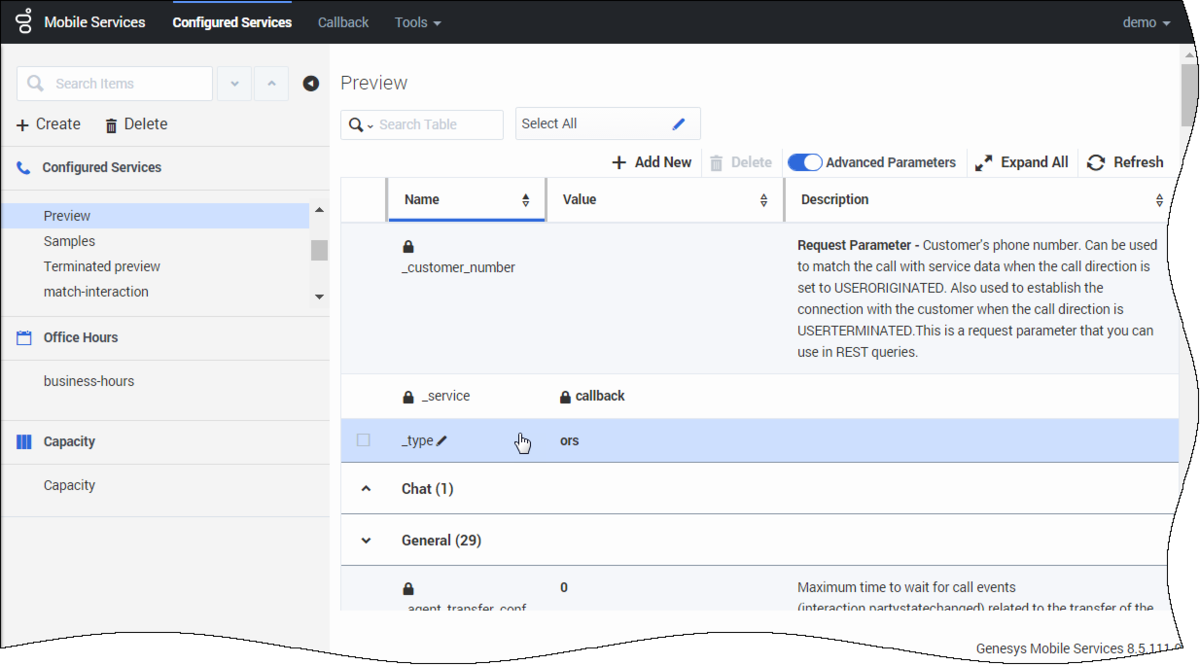The image size is (1200, 665).
Task: Click the Expand All arrows icon
Action: click(984, 162)
